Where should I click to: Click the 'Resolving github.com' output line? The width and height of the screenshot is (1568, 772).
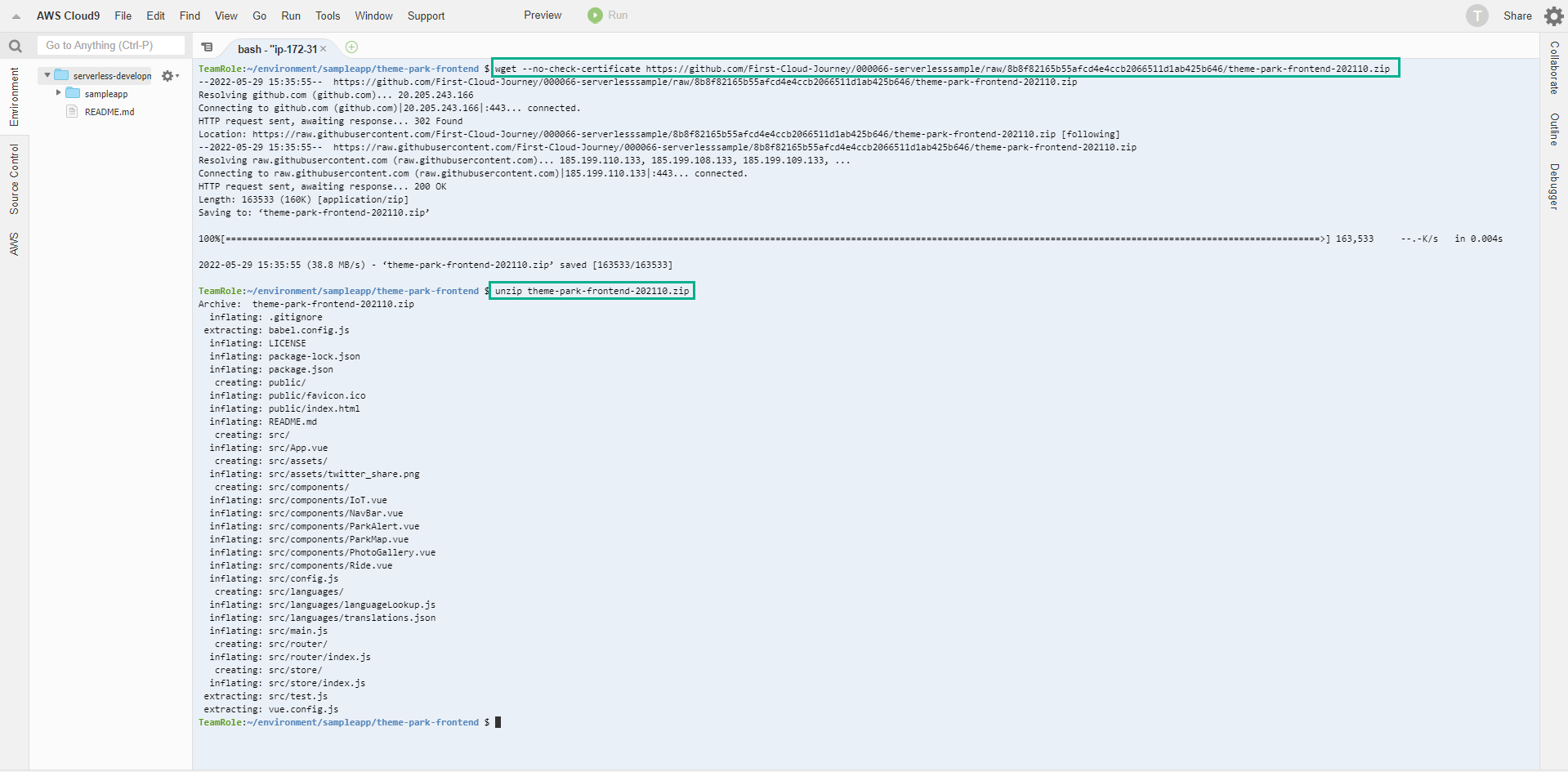click(x=336, y=95)
